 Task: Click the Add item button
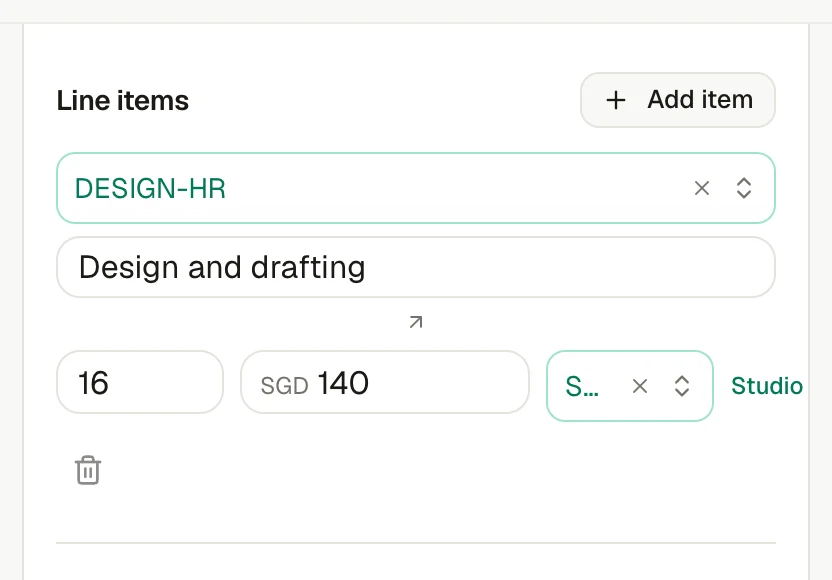point(678,100)
